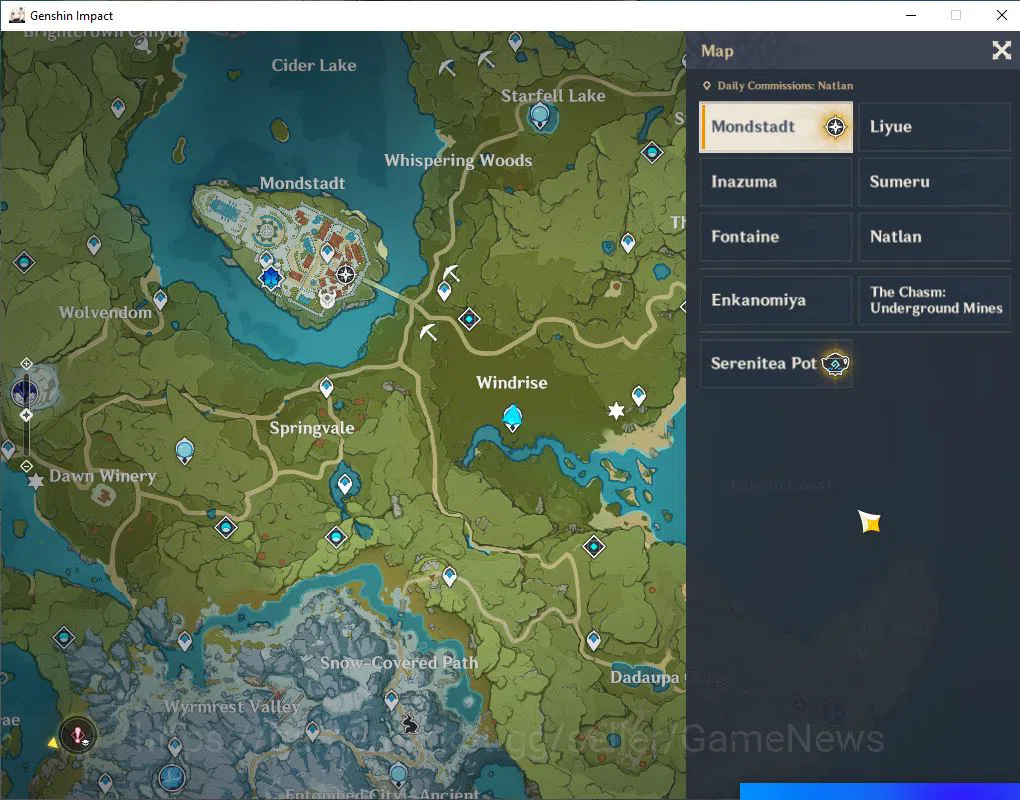The height and width of the screenshot is (800, 1020).
Task: Click the pickaxe icon above the waypoint east of bridge
Action: [x=451, y=273]
